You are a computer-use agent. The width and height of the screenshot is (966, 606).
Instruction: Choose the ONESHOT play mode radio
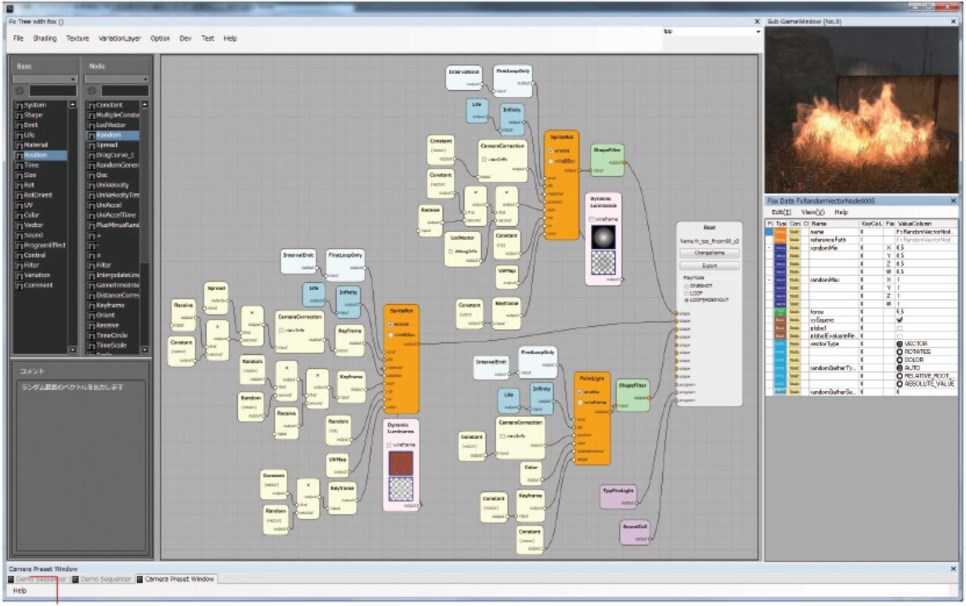coord(686,286)
